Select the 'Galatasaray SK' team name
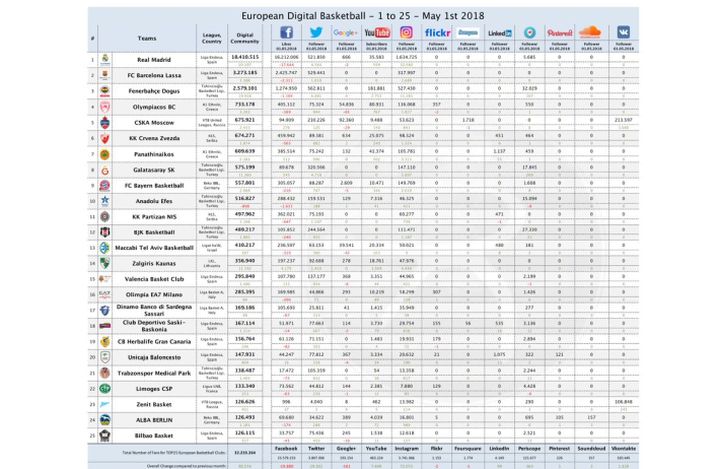 click(x=154, y=170)
